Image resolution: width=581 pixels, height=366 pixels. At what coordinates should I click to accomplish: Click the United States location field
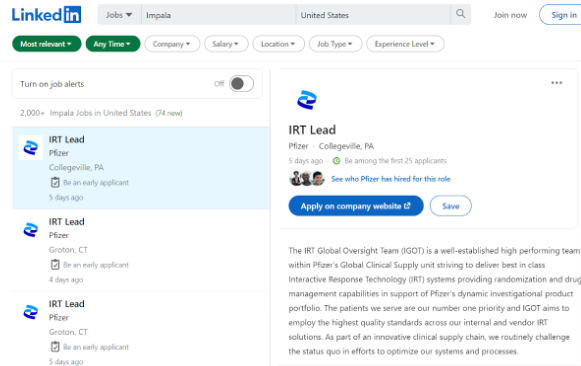[x=373, y=15]
